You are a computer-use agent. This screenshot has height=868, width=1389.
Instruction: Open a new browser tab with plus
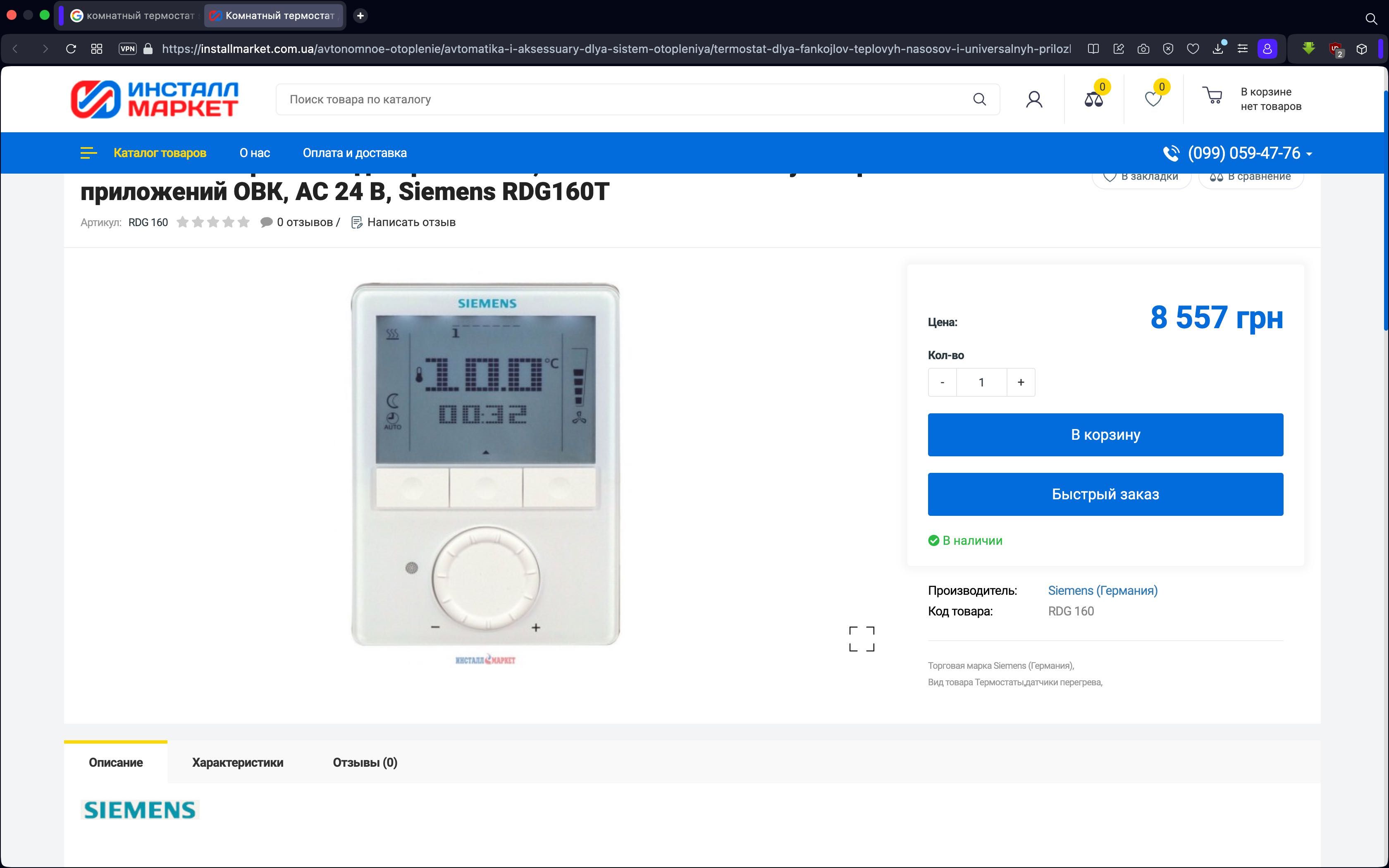[360, 16]
